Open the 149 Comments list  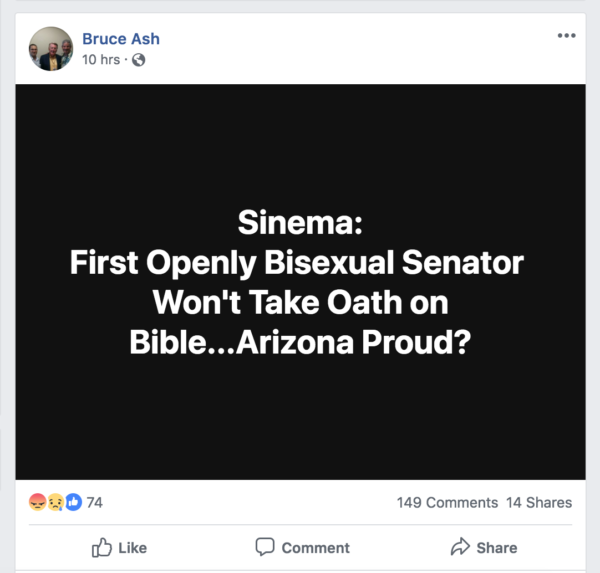pos(447,503)
